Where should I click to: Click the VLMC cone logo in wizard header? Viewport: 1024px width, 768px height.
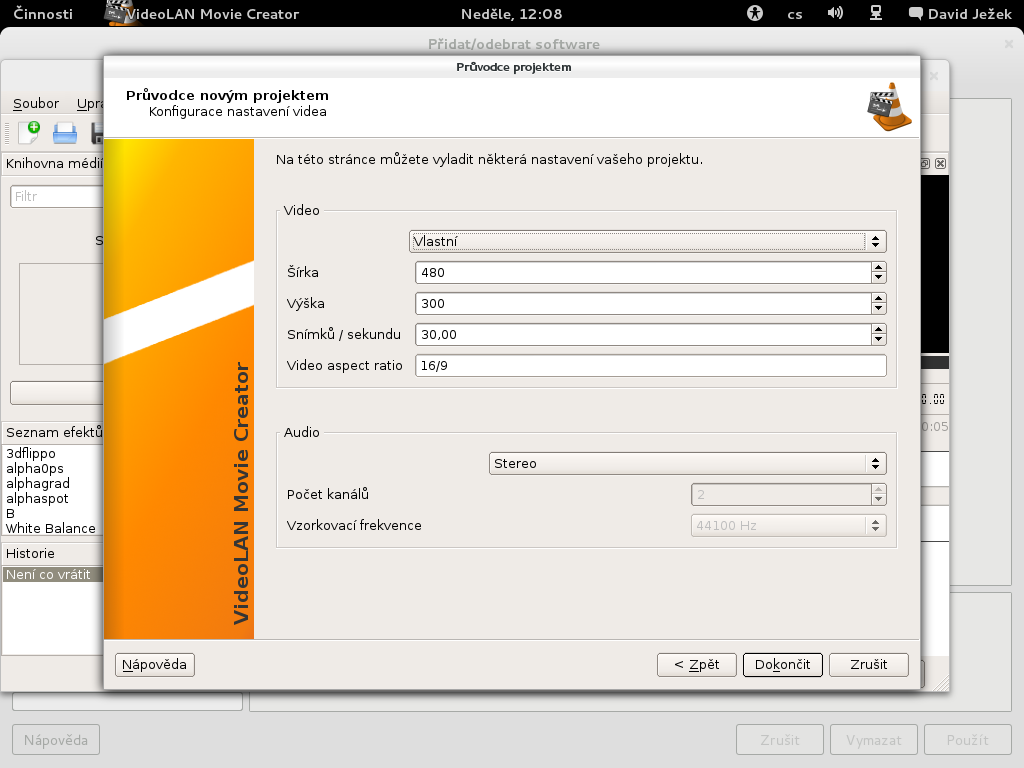click(889, 107)
